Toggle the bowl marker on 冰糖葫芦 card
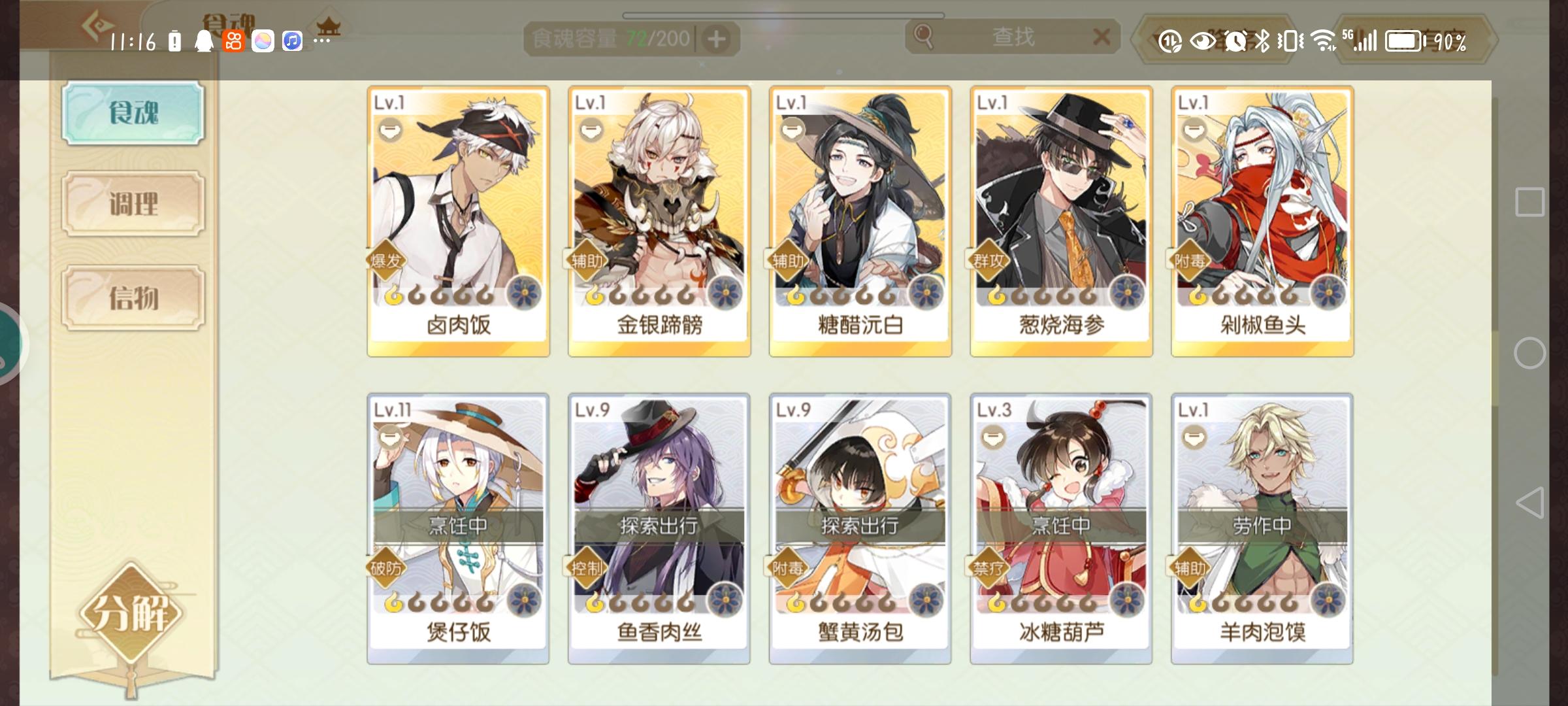 coord(994,437)
